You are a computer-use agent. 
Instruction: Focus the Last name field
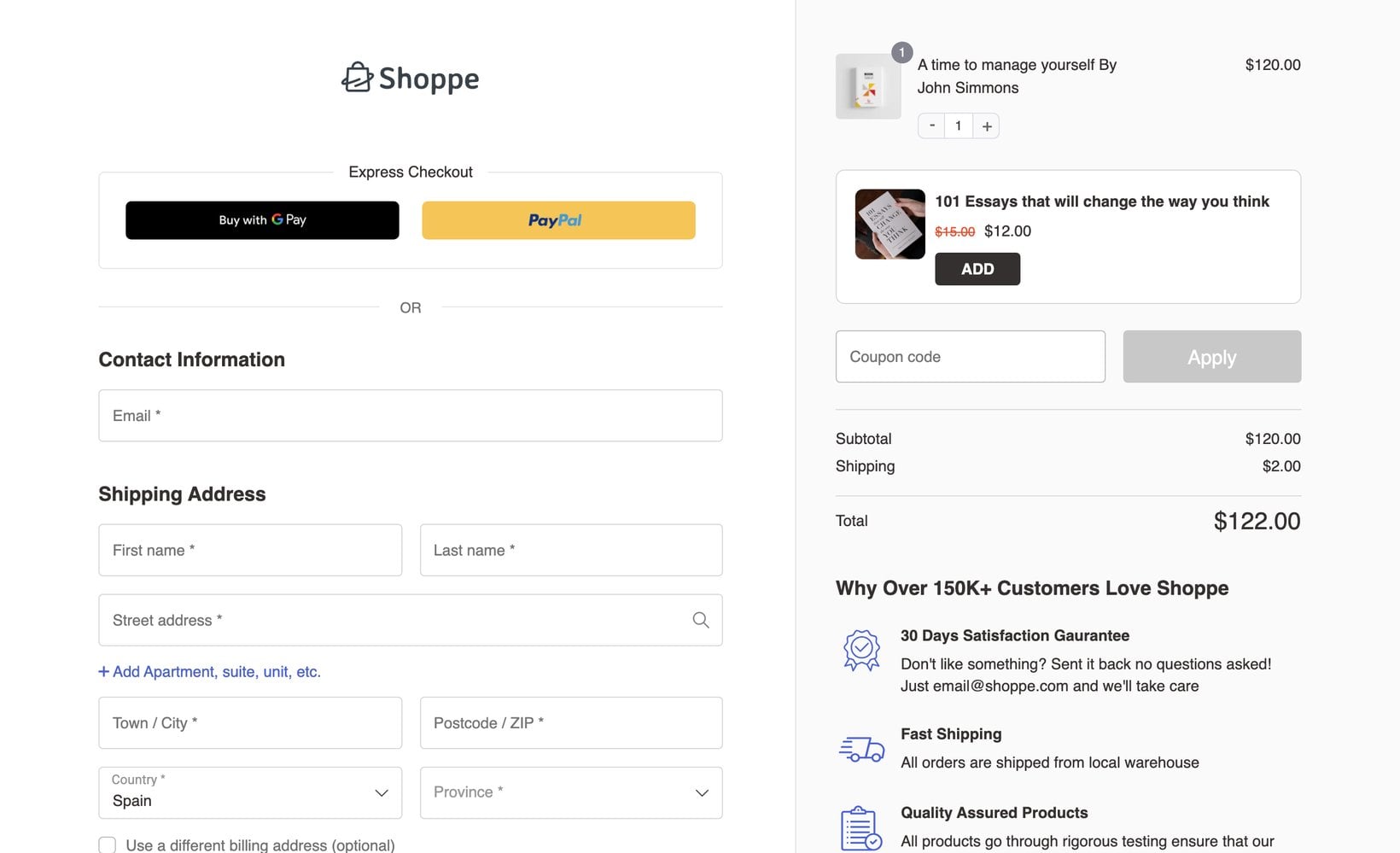click(x=571, y=550)
